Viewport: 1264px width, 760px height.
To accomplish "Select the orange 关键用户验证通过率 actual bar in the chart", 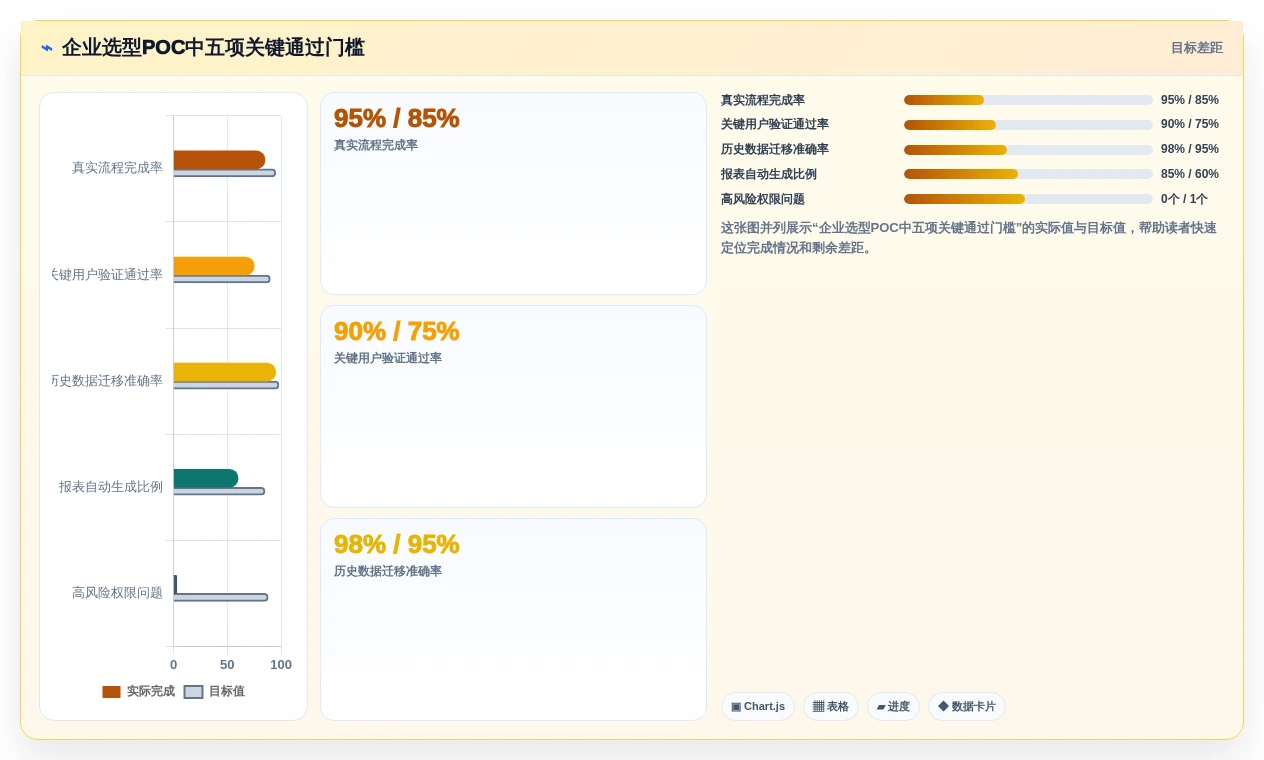I will click(x=214, y=266).
